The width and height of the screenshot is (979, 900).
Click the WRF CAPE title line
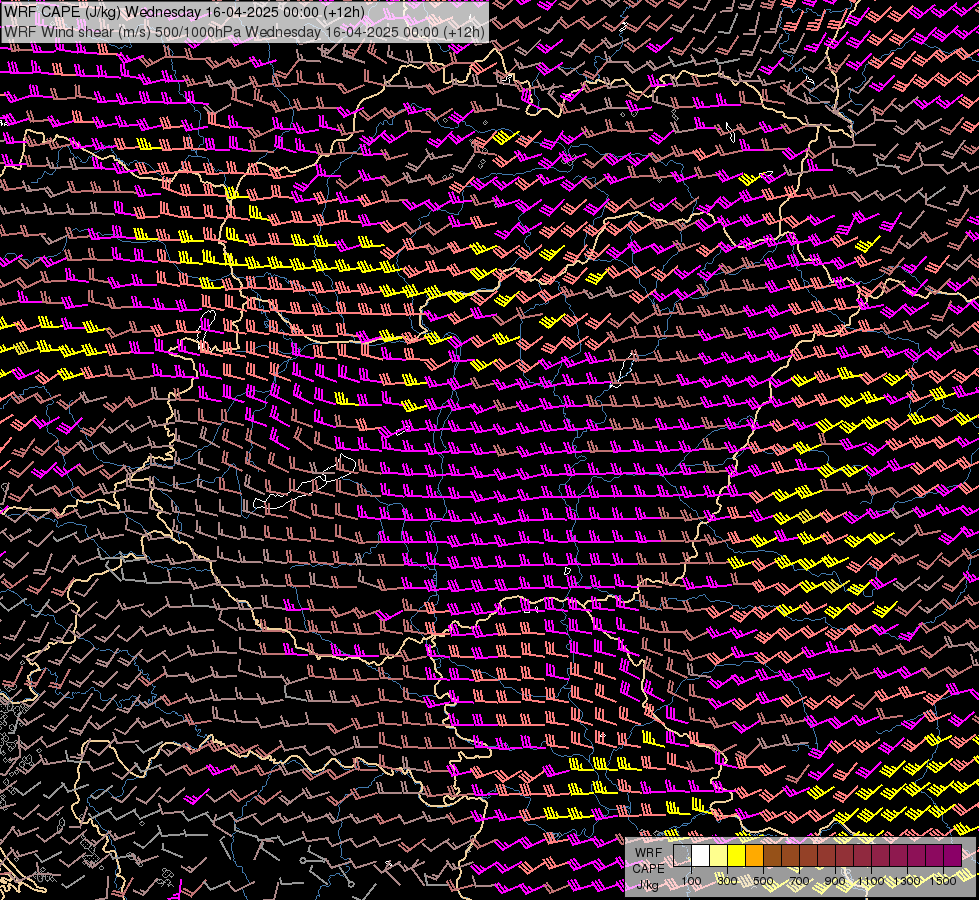coord(184,12)
